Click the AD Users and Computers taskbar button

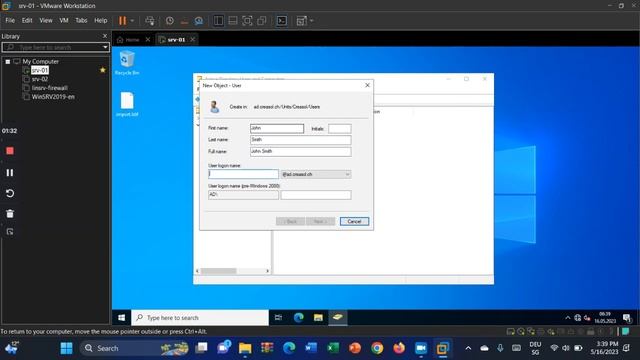pyautogui.click(x=338, y=318)
